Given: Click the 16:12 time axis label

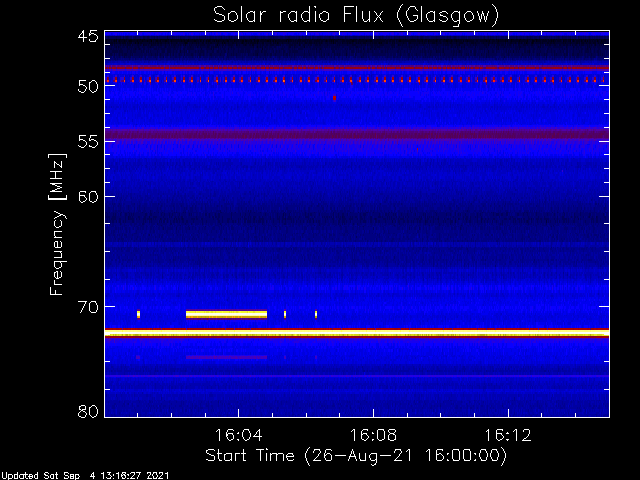Looking at the screenshot, I should (x=508, y=435).
